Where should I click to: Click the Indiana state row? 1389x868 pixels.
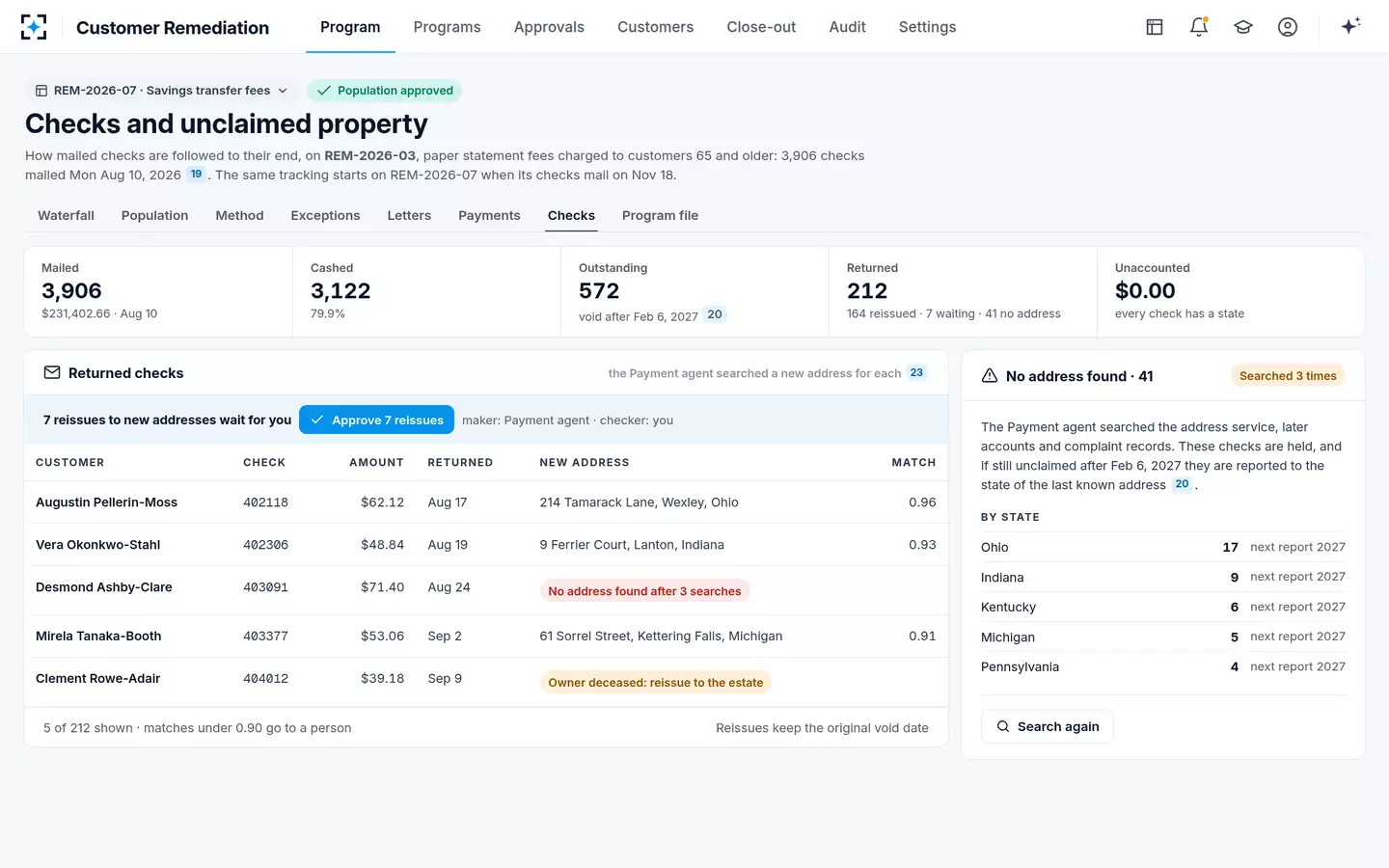(x=1163, y=577)
